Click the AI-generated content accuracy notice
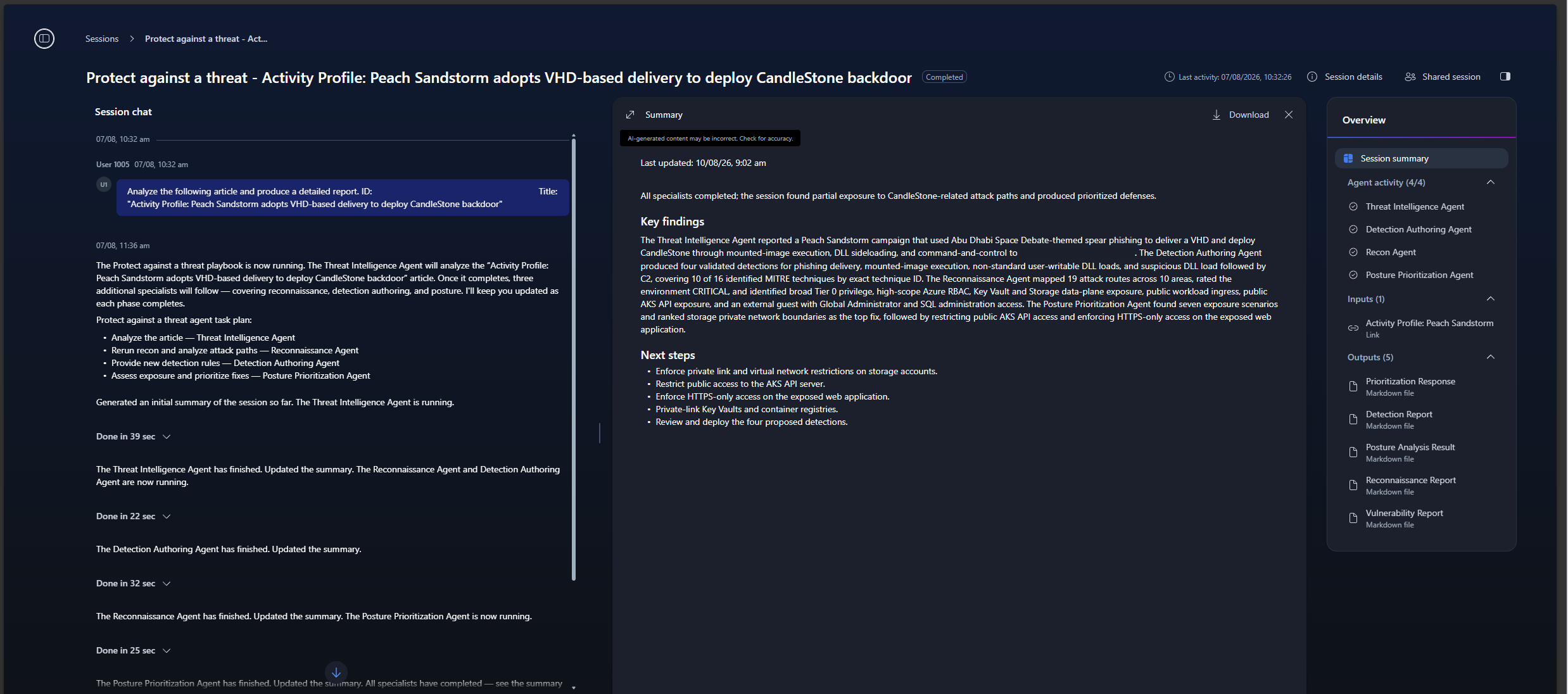Viewport: 1568px width, 694px height. pyautogui.click(x=710, y=138)
